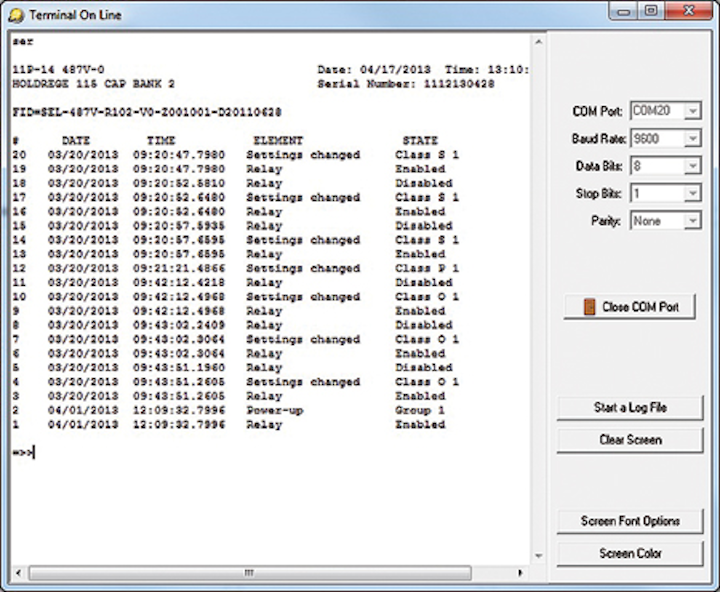720x592 pixels.
Task: Click the 'ser' command text
Action: pyautogui.click(x=23, y=42)
